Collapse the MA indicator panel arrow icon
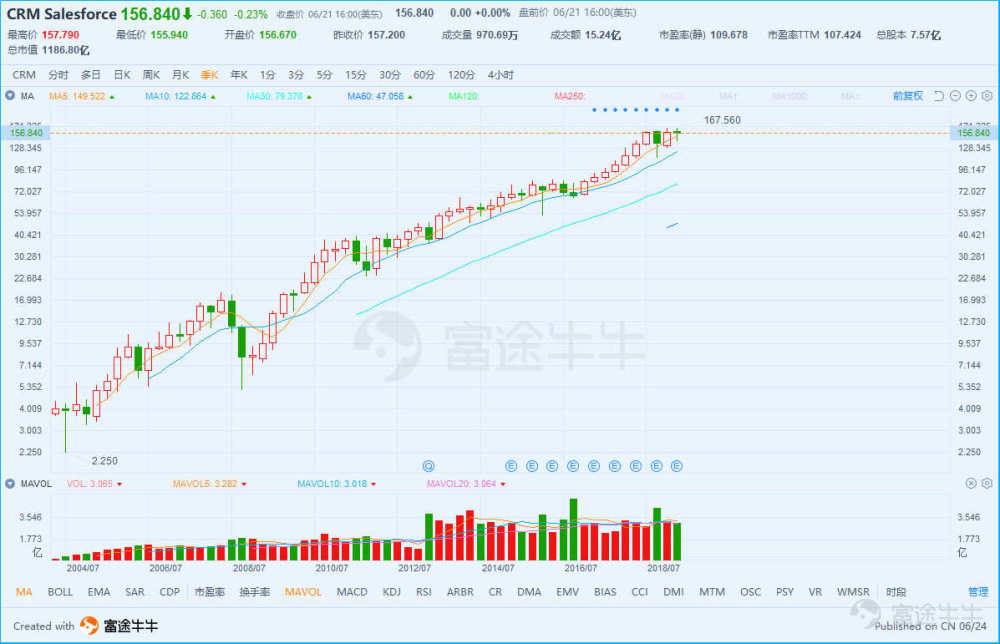 (10, 96)
